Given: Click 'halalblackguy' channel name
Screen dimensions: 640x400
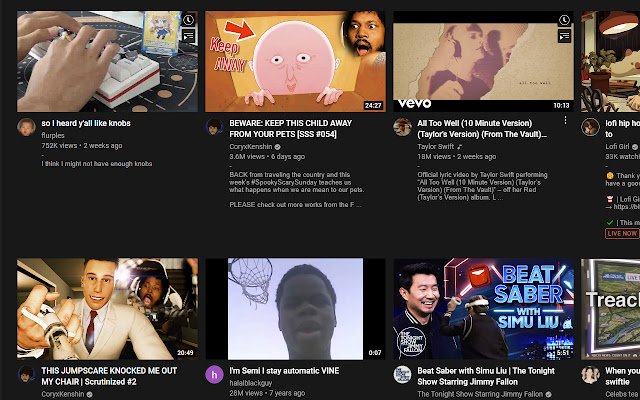Looking at the screenshot, I should point(251,383).
